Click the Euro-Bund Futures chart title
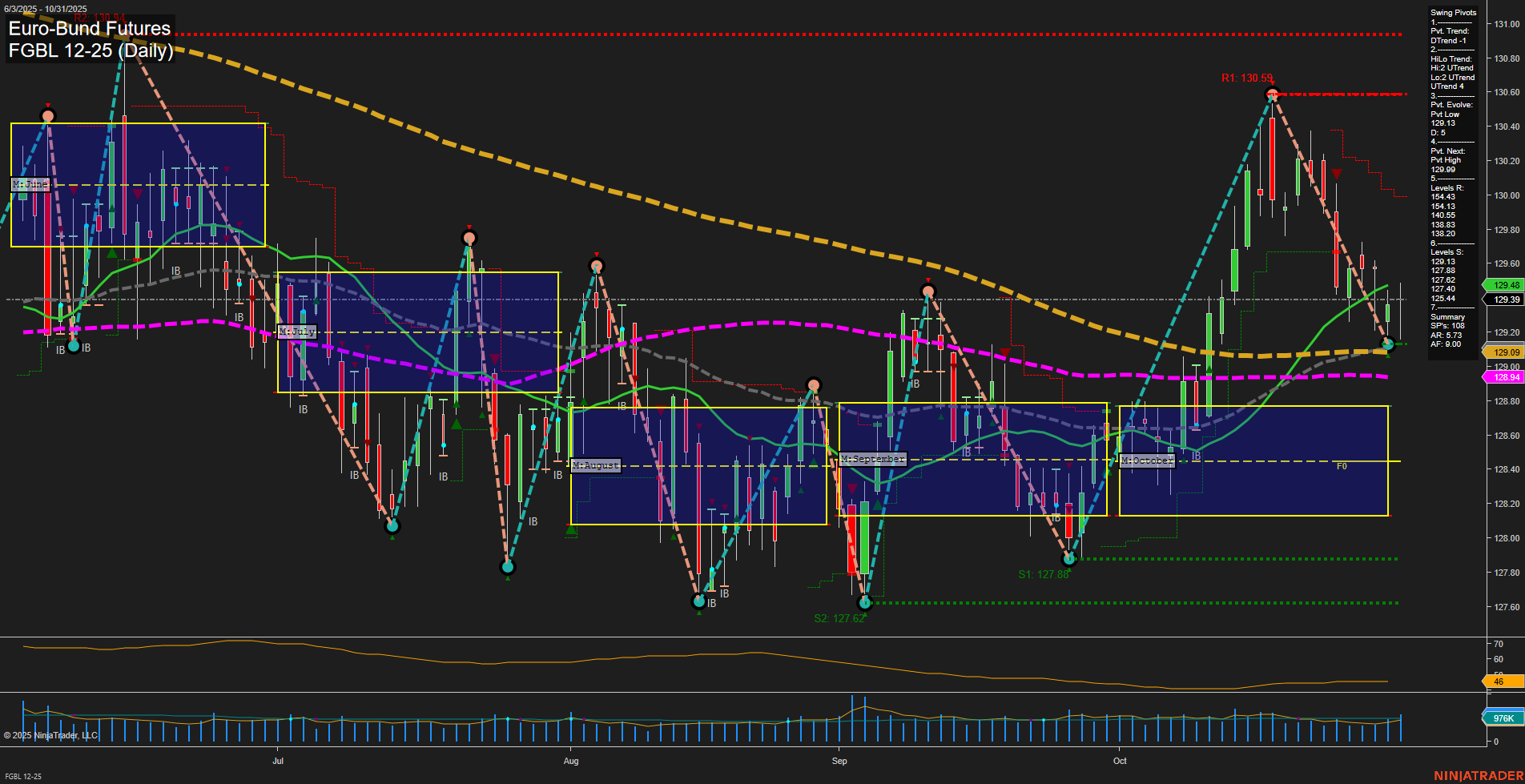This screenshot has height=784, width=1525. tap(88, 29)
